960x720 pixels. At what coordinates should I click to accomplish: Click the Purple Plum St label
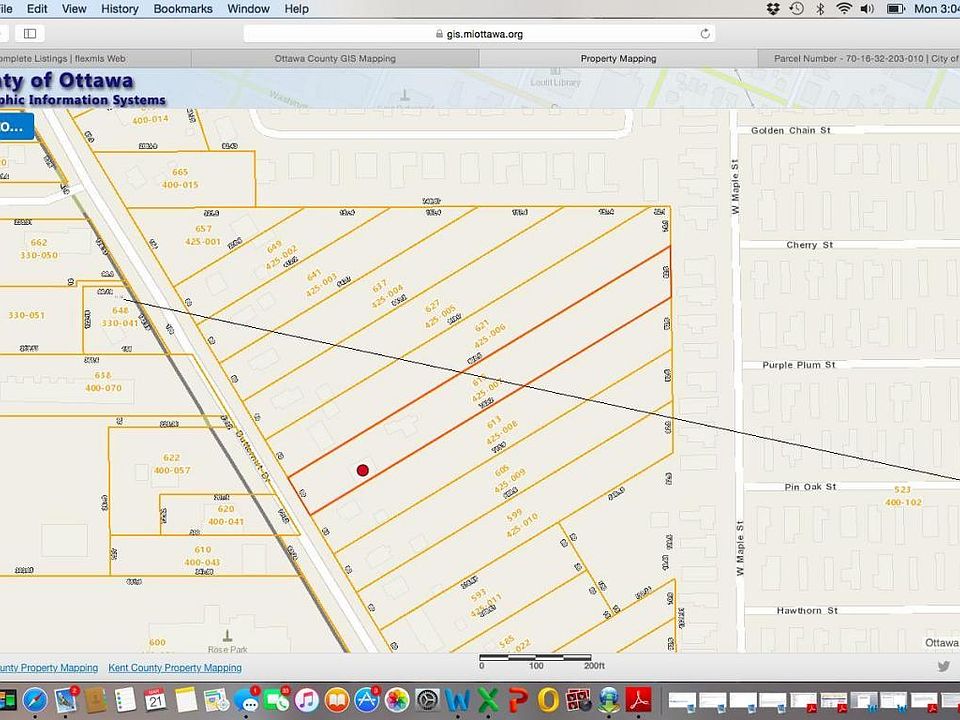799,365
